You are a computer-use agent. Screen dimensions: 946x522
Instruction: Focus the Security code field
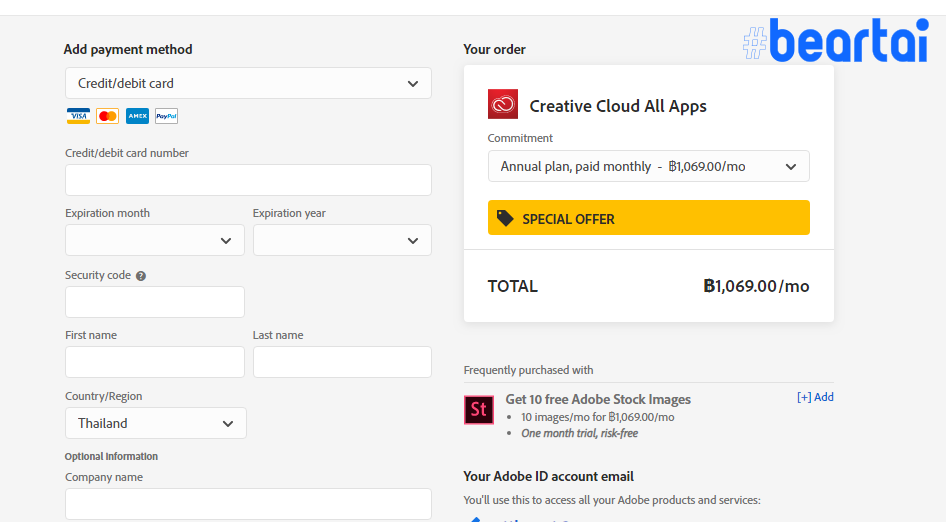pos(154,302)
